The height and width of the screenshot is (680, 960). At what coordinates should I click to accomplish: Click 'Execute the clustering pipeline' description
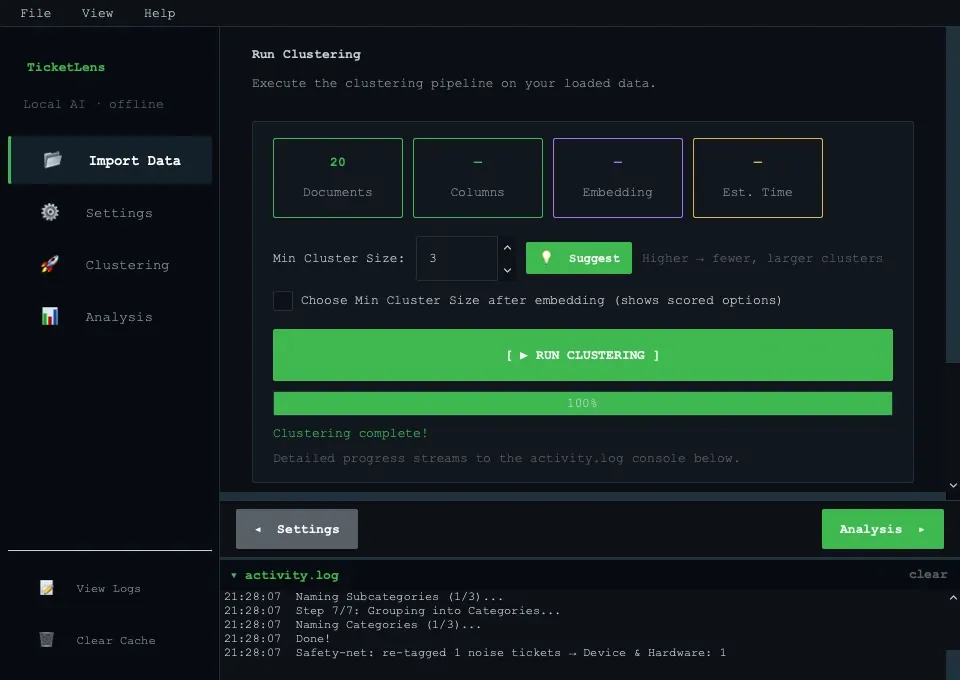(453, 83)
